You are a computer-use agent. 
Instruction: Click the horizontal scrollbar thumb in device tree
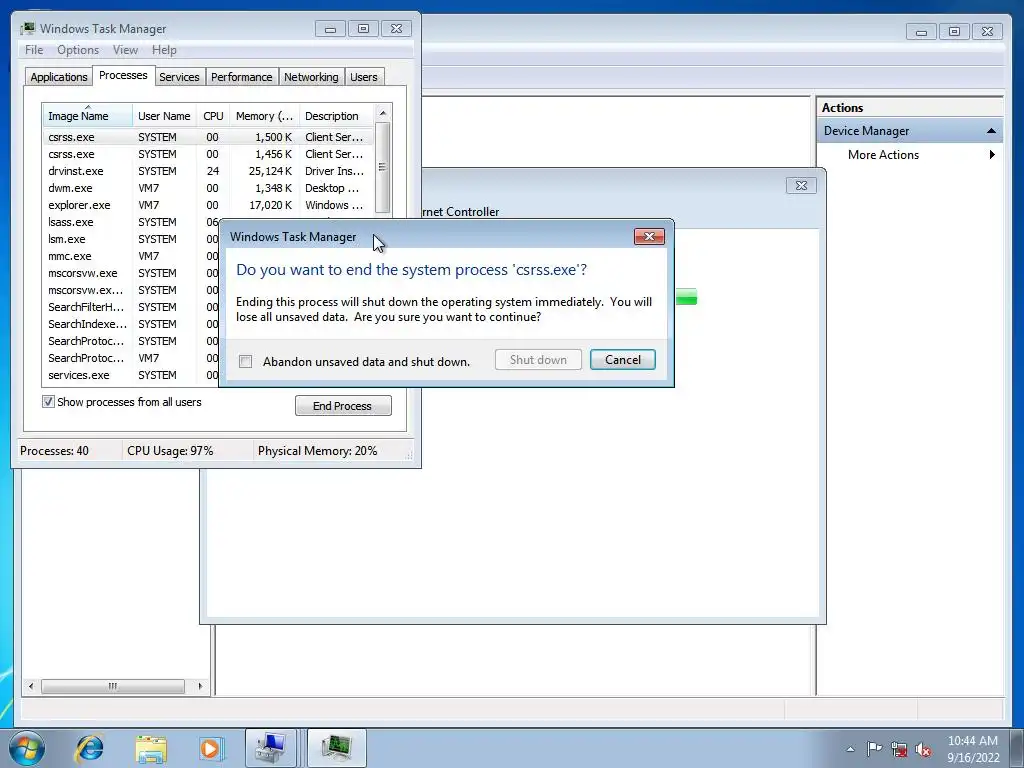coord(112,686)
